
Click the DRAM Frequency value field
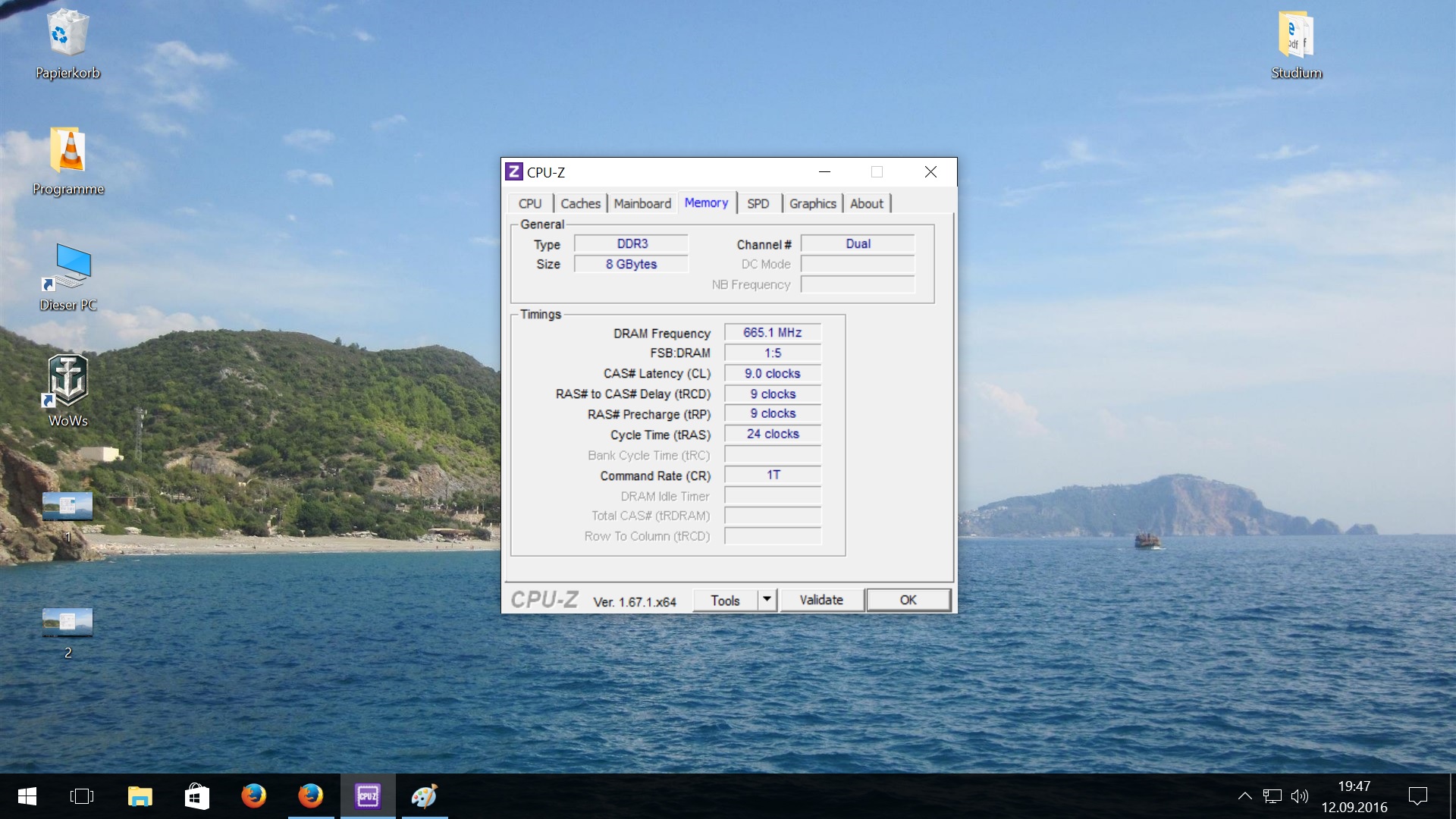click(x=772, y=333)
